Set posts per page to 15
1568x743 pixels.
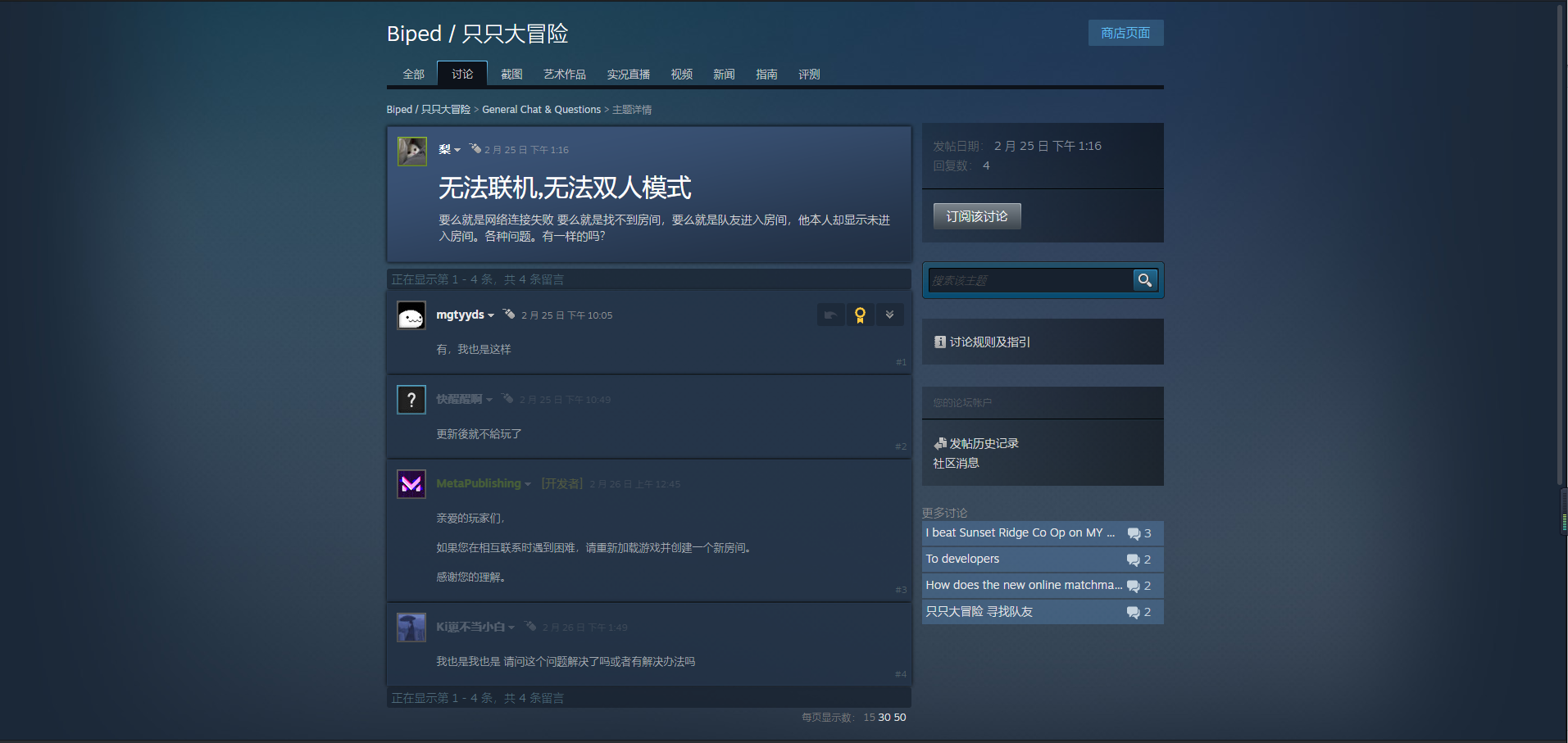click(869, 717)
